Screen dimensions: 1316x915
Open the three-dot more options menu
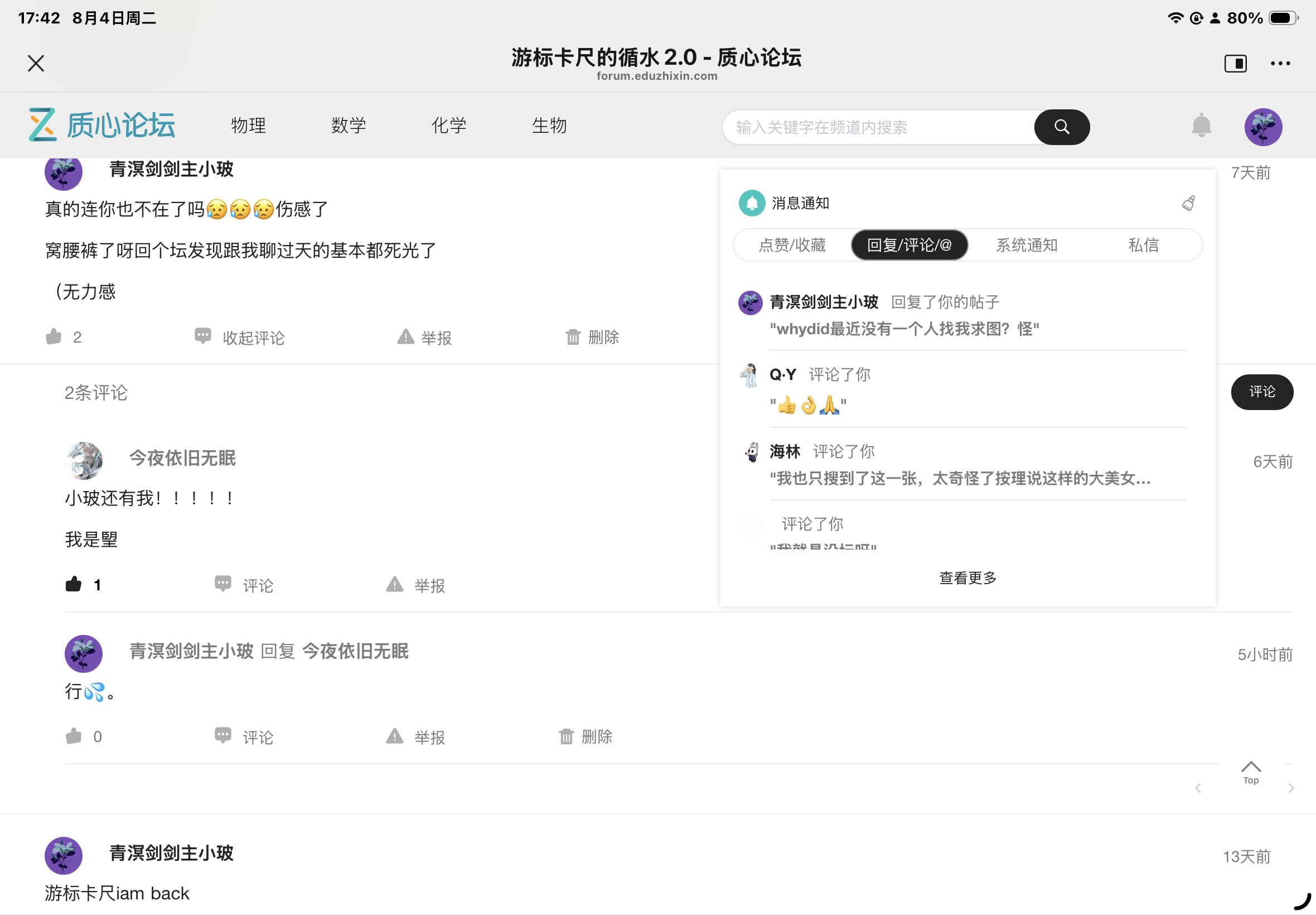click(1280, 63)
